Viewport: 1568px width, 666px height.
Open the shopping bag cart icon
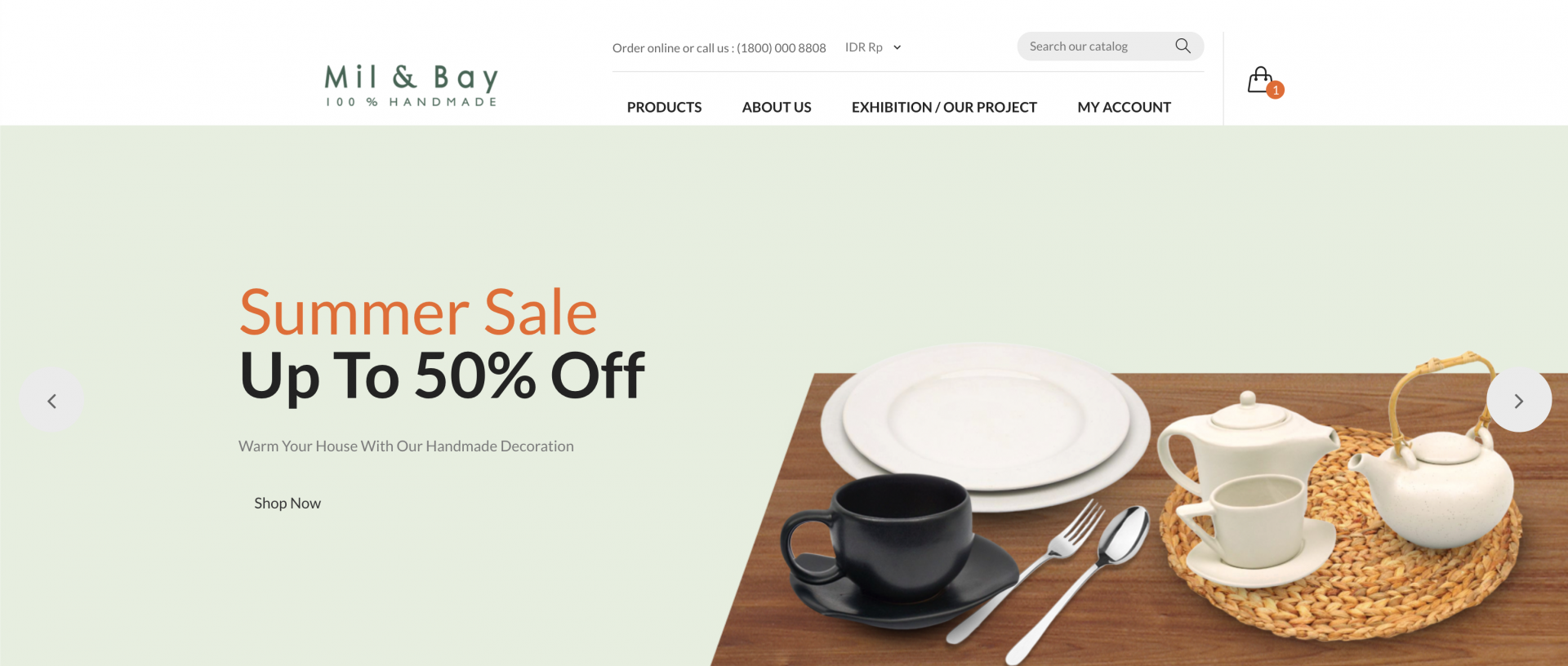(x=1260, y=79)
